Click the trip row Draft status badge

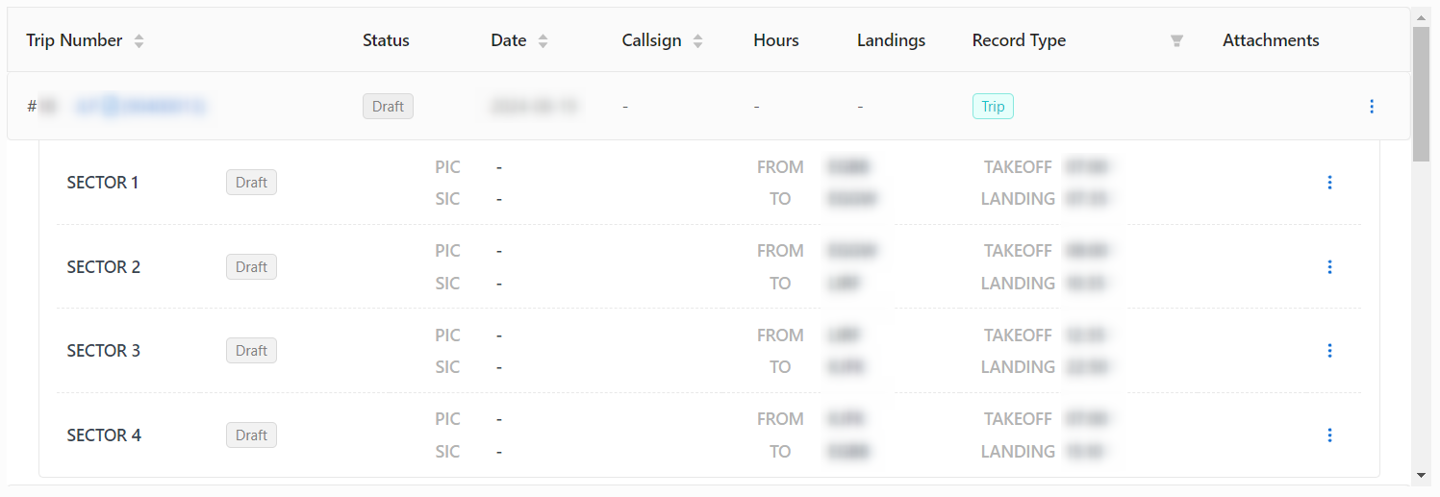click(x=387, y=106)
